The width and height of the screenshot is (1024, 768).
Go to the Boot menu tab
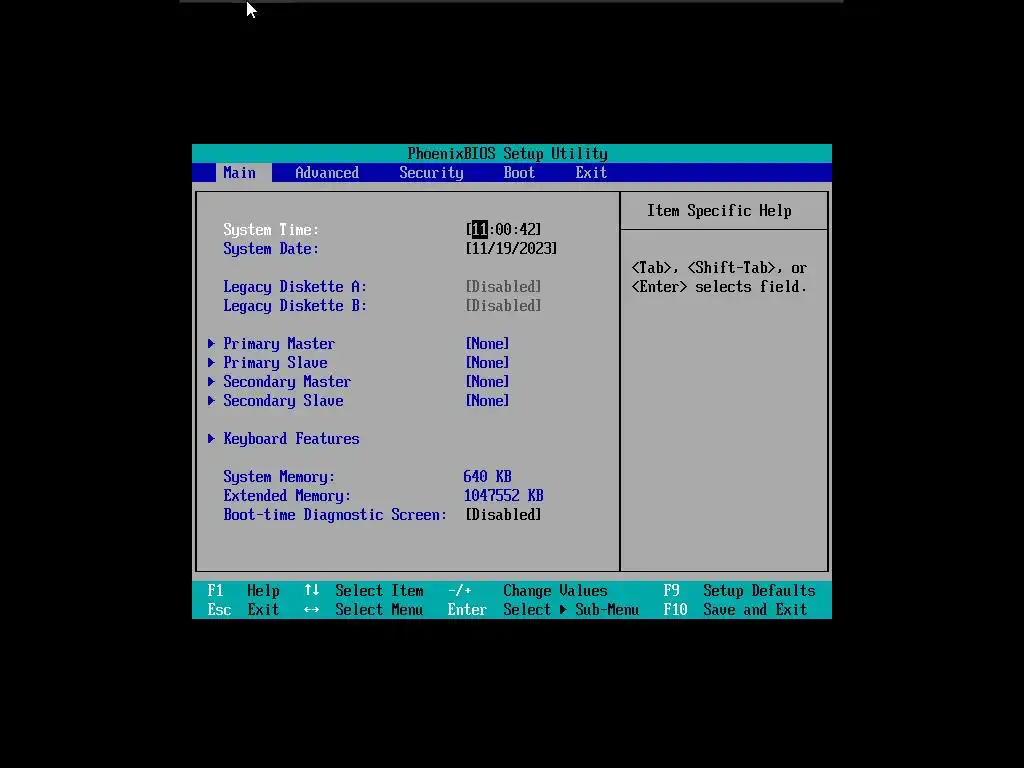(519, 172)
